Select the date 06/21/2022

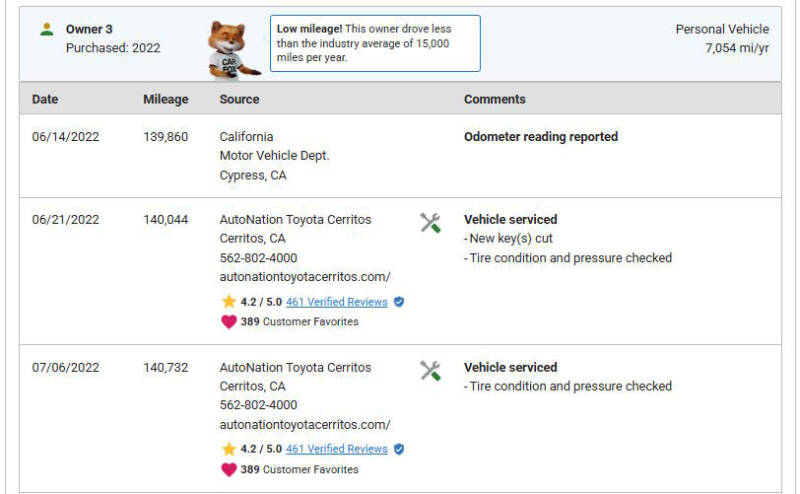(65, 219)
